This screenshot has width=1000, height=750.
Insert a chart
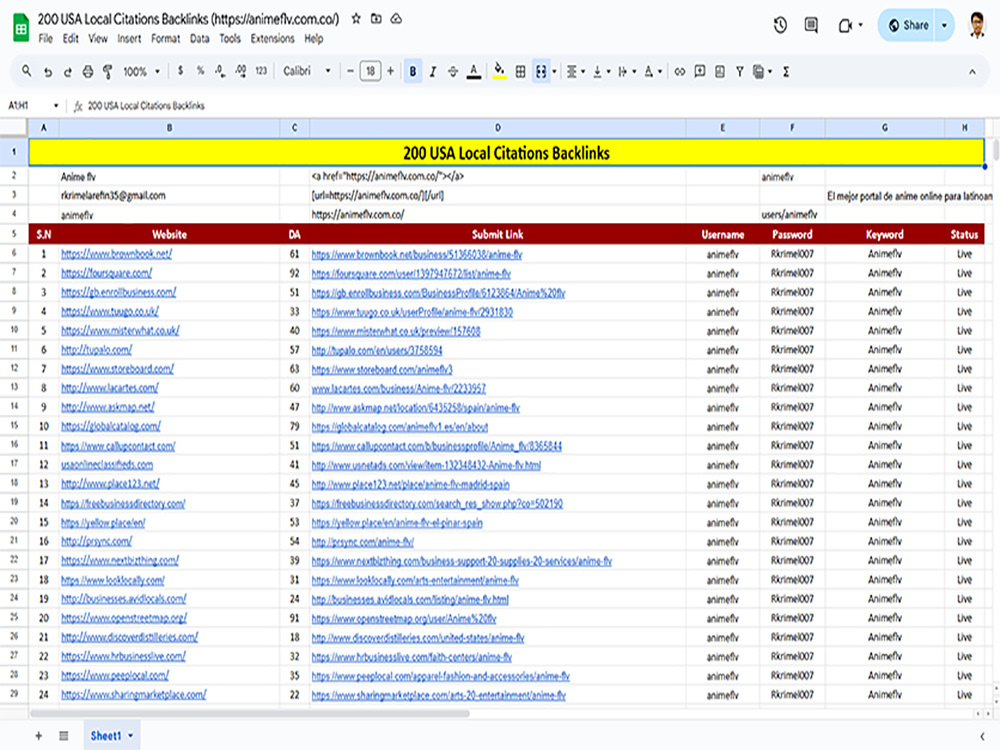719,71
